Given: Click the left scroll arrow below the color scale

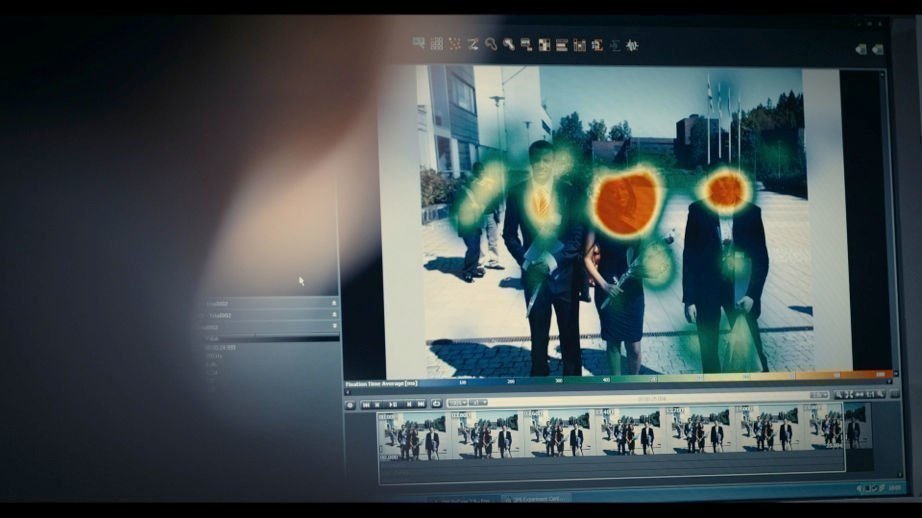Looking at the screenshot, I should click(x=348, y=392).
